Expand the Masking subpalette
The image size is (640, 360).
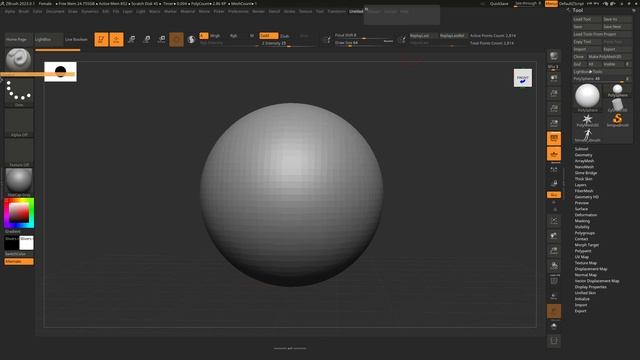pyautogui.click(x=582, y=221)
